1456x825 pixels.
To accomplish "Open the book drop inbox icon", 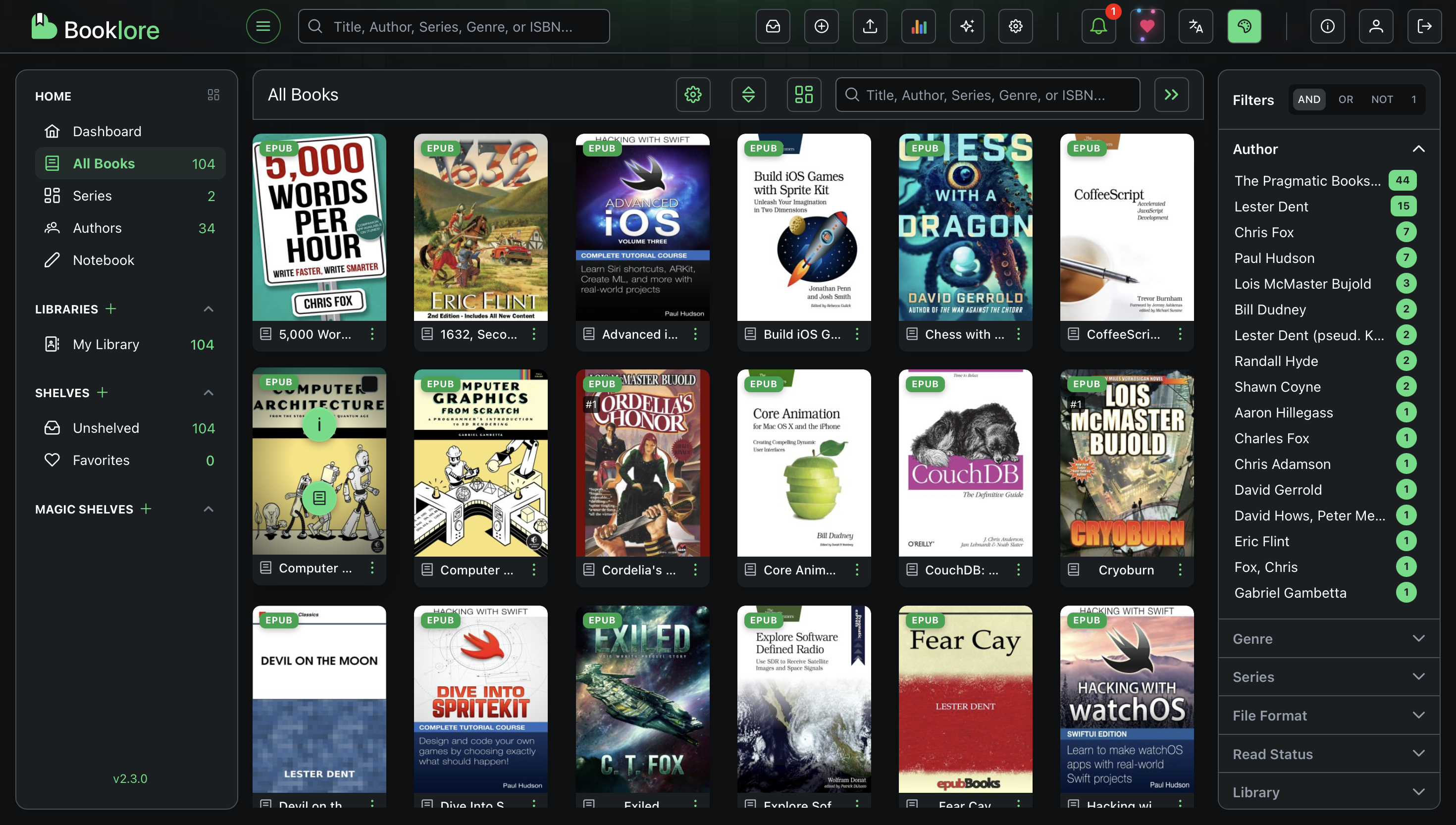I will (773, 26).
